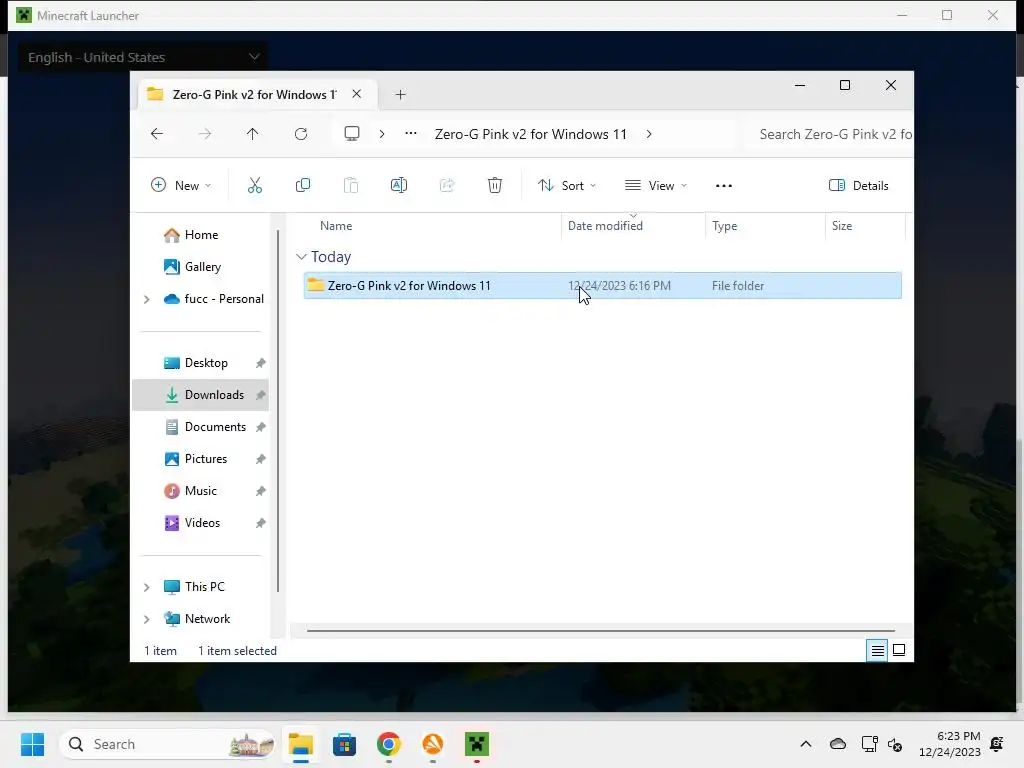This screenshot has height=768, width=1024.
Task: Click the Copy icon in toolbar
Action: click(x=302, y=185)
